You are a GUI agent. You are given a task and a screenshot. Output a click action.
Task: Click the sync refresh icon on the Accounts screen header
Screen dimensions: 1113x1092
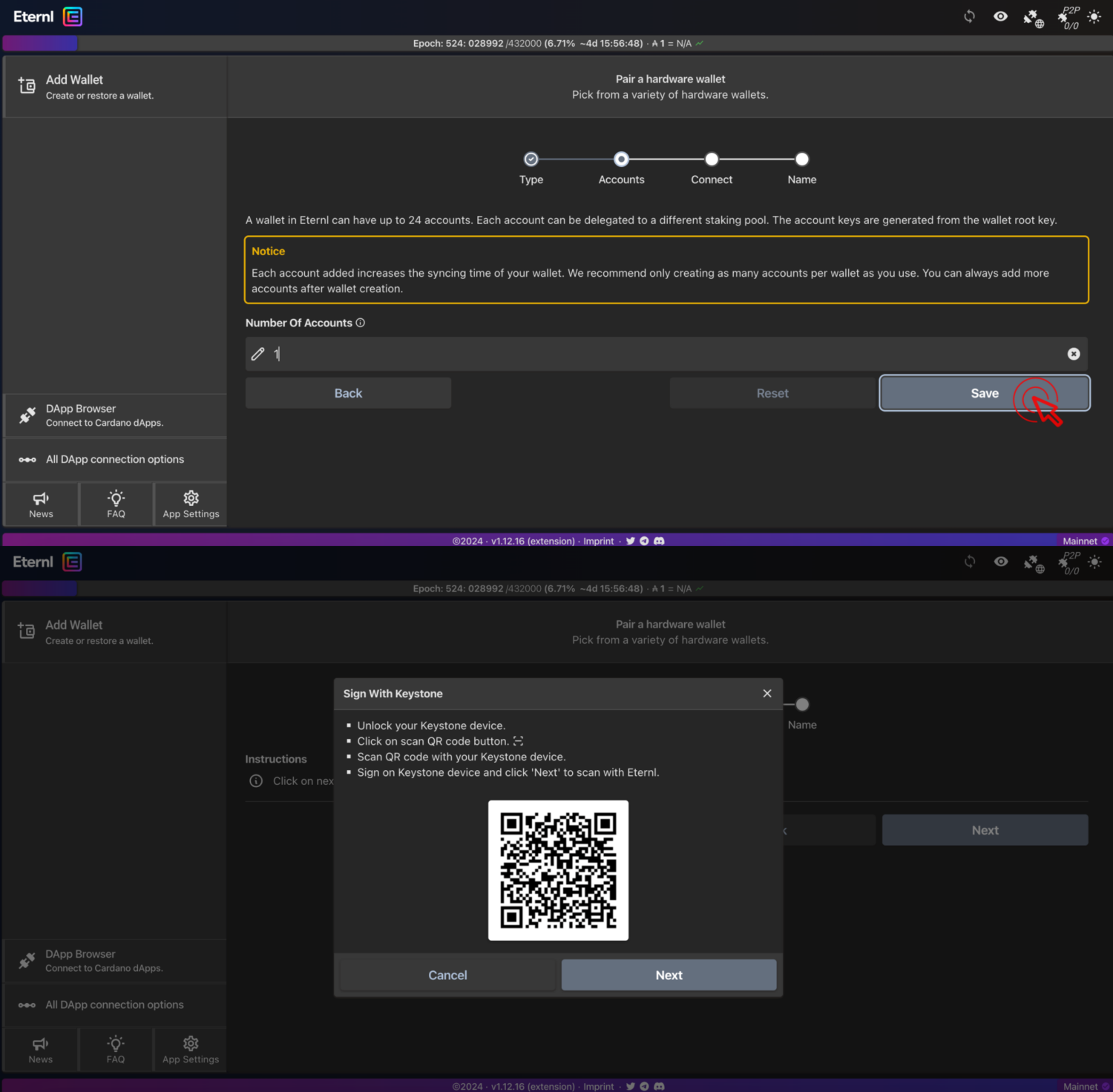click(x=969, y=16)
